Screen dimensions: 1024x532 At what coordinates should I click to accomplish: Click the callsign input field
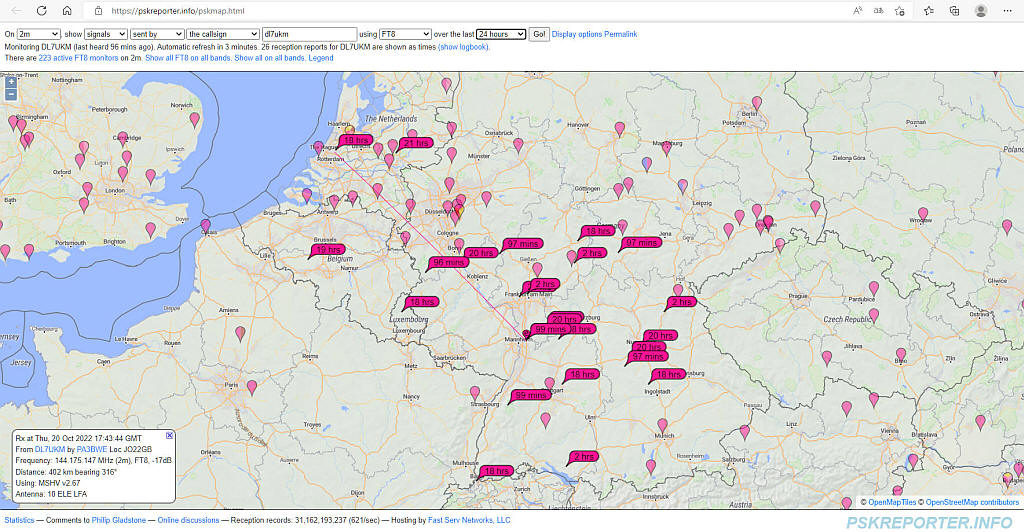309,34
